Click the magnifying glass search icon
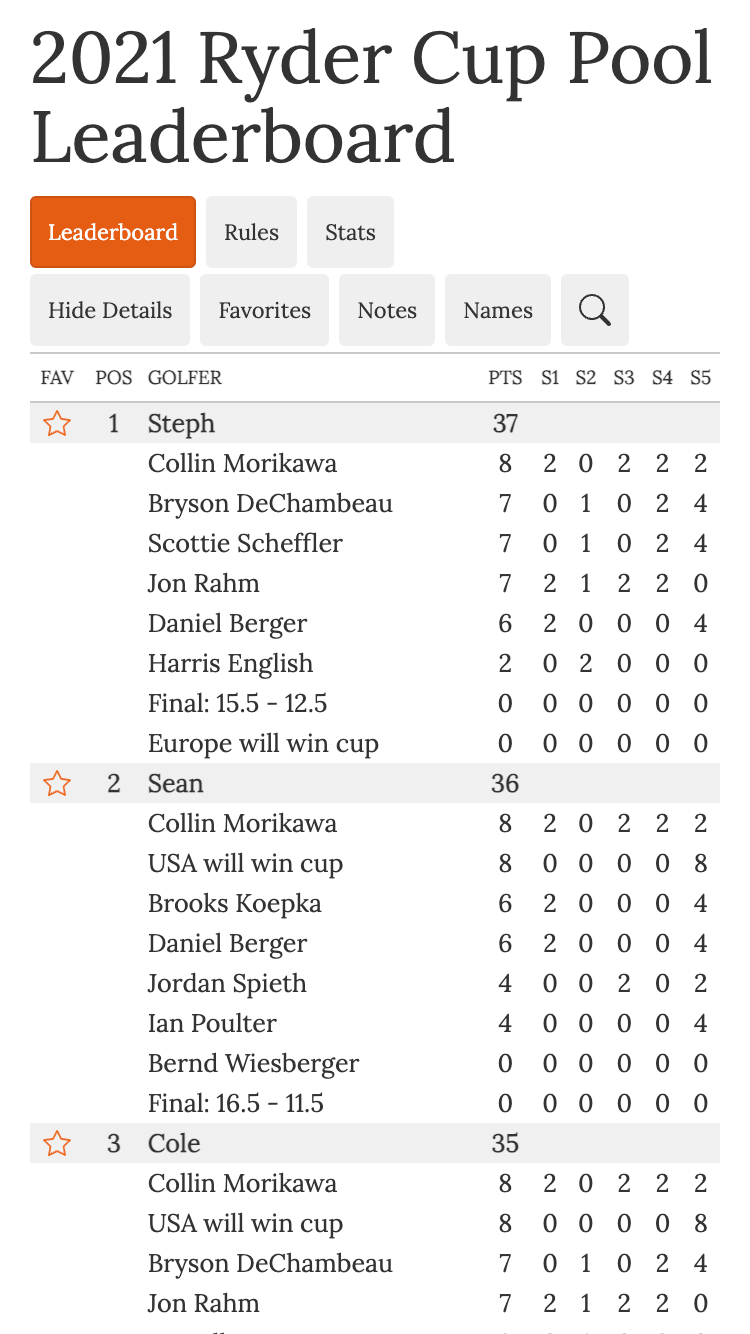The width and height of the screenshot is (750, 1334). (595, 310)
